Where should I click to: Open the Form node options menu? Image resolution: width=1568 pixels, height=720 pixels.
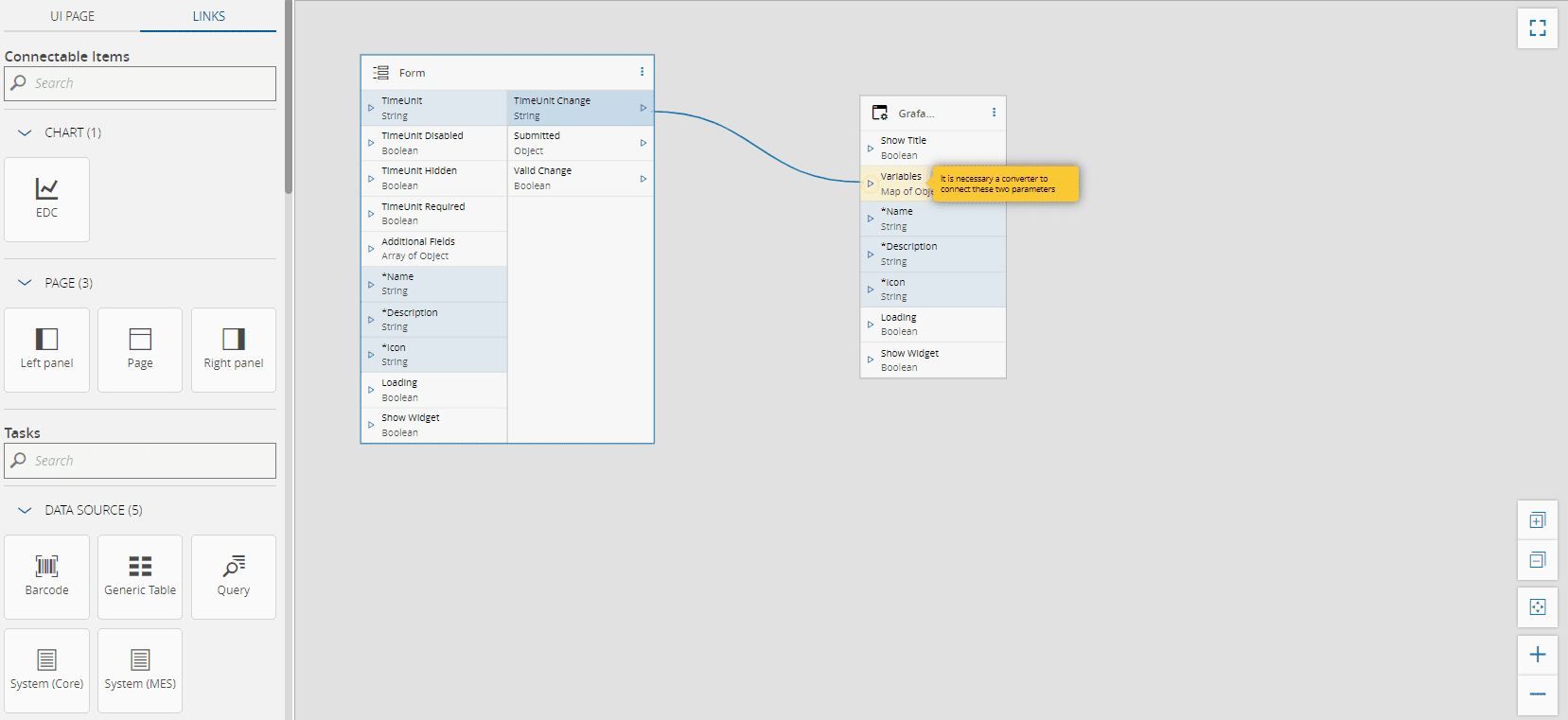pyautogui.click(x=642, y=72)
